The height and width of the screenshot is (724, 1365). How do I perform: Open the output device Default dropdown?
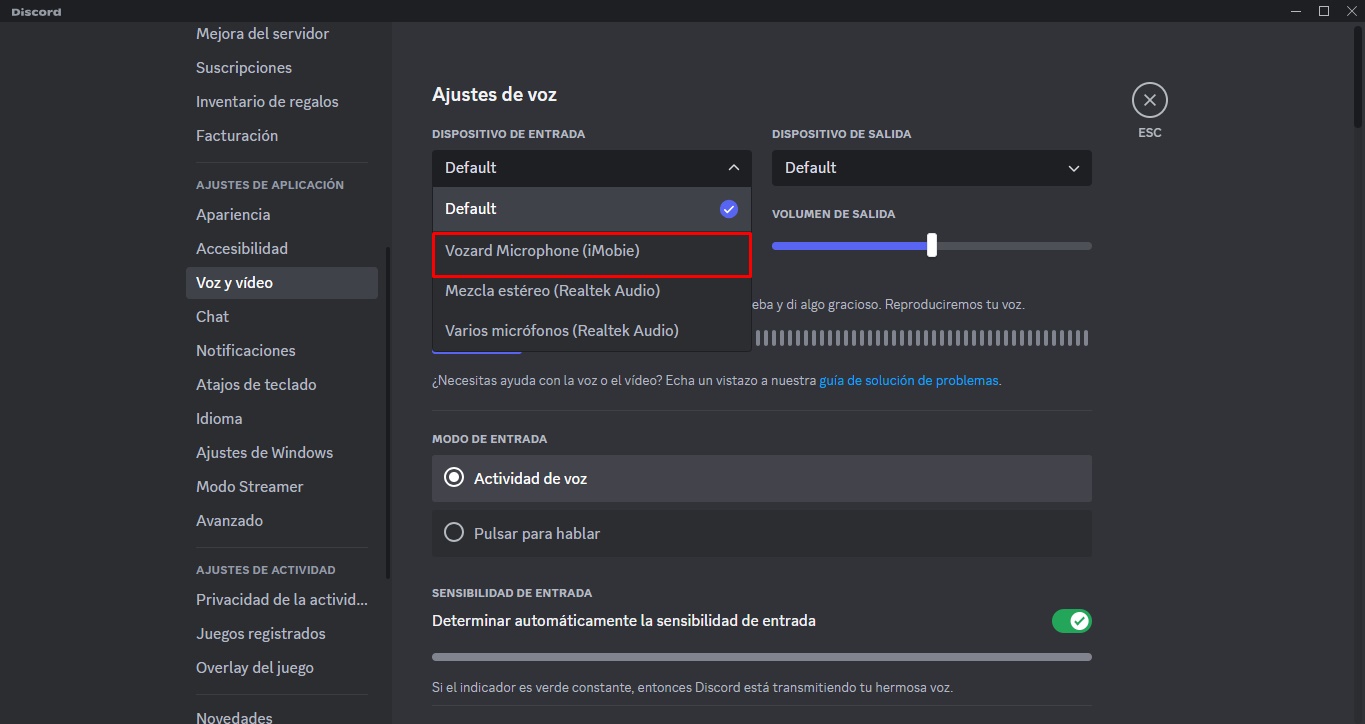click(x=931, y=168)
